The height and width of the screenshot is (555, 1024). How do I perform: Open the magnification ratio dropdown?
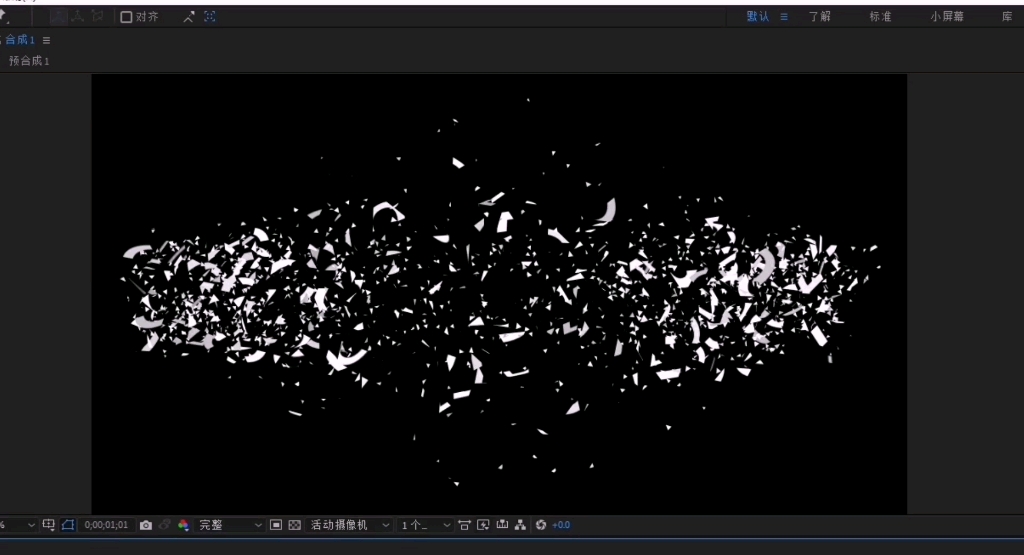[x=18, y=525]
